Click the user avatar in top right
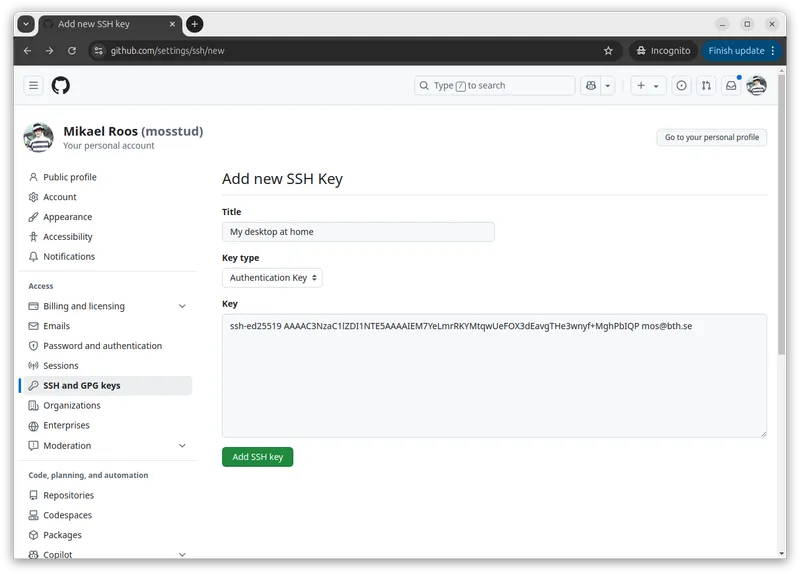This screenshot has height=574, width=800. [x=757, y=86]
